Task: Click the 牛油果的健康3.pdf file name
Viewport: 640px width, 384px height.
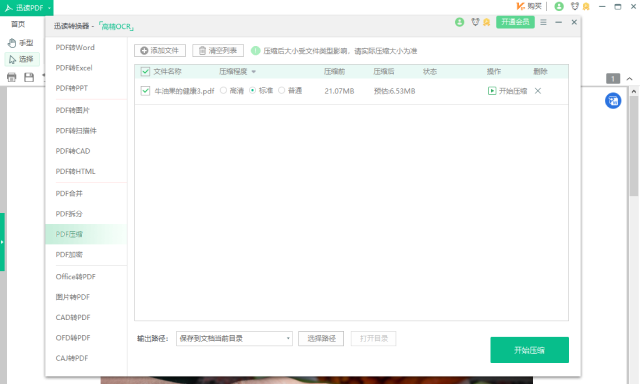Action: click(184, 91)
